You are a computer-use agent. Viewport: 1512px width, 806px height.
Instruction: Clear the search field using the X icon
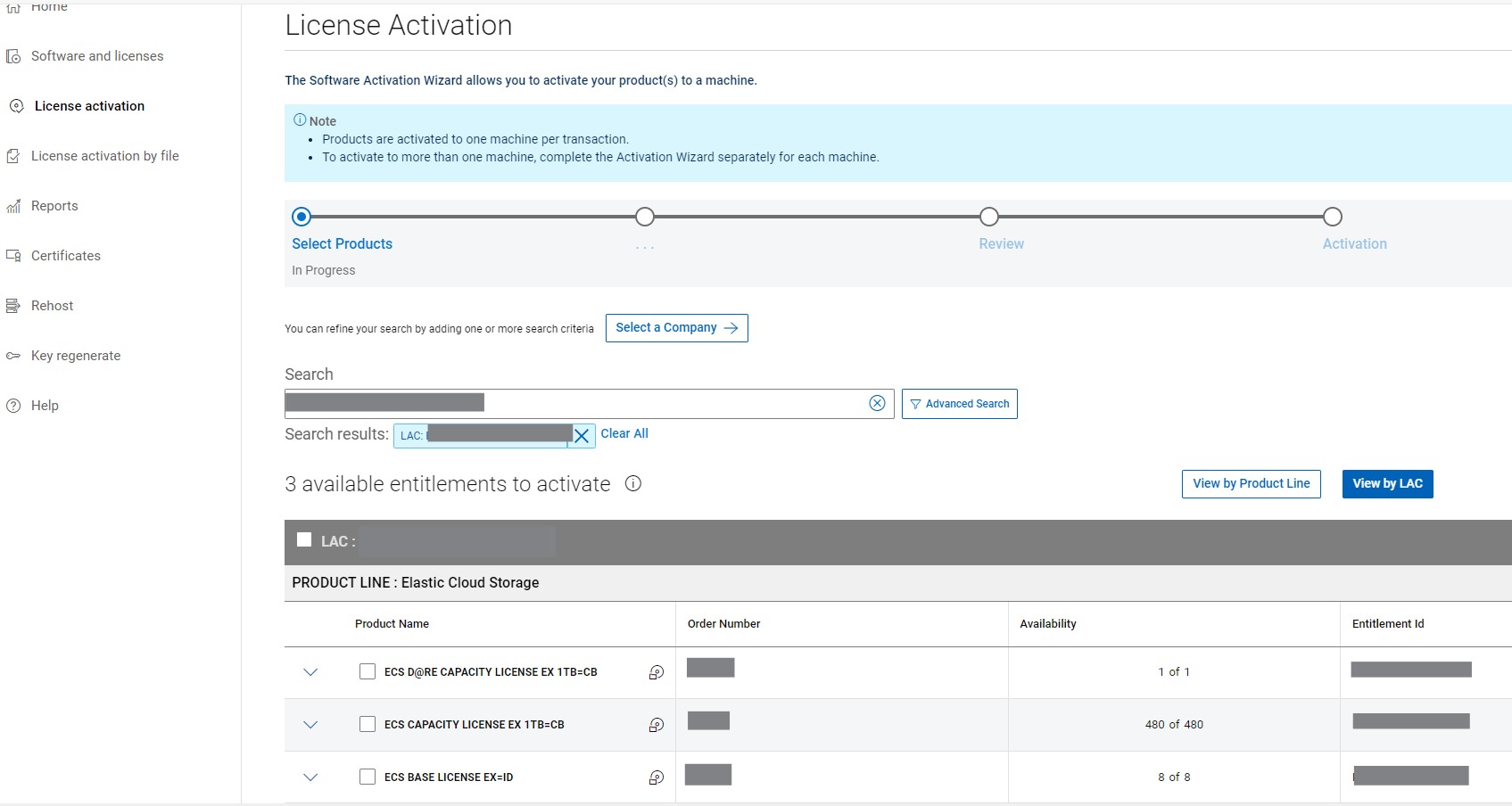[877, 403]
